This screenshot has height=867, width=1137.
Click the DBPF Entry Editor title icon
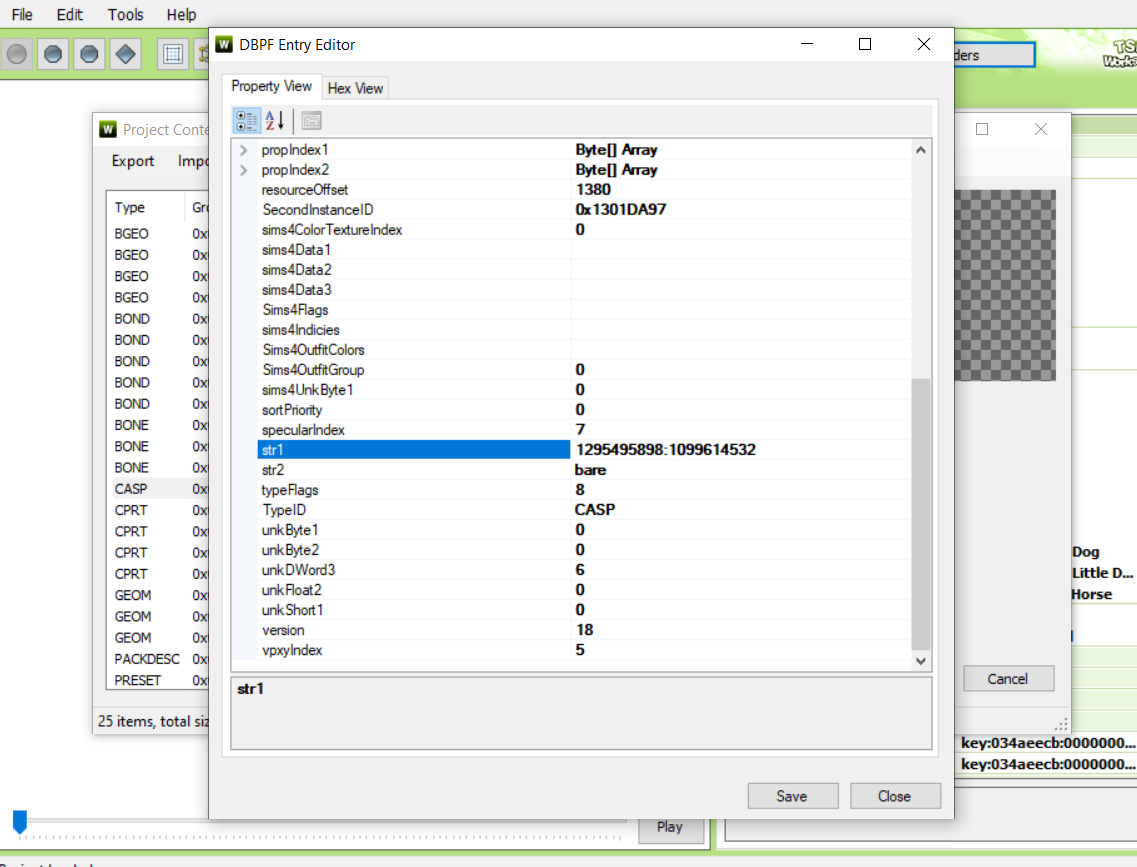tap(225, 44)
